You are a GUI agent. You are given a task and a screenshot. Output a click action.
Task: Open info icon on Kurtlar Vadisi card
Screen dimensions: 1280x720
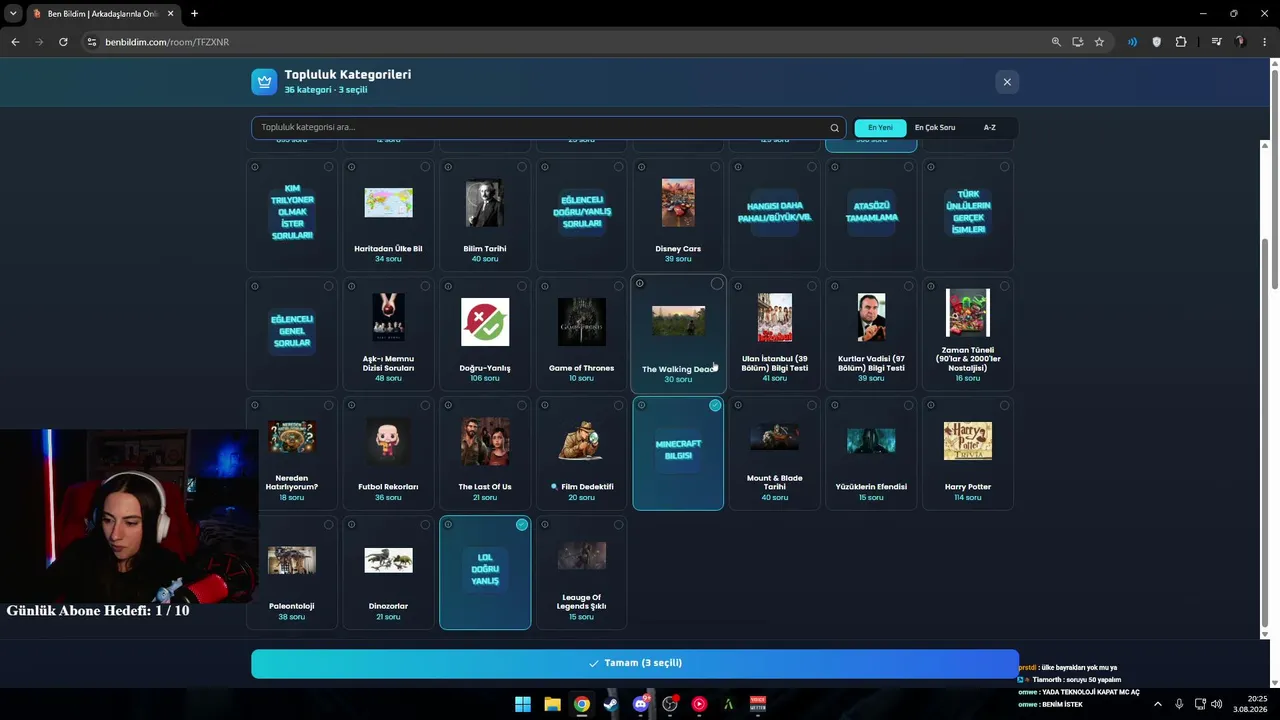click(835, 286)
